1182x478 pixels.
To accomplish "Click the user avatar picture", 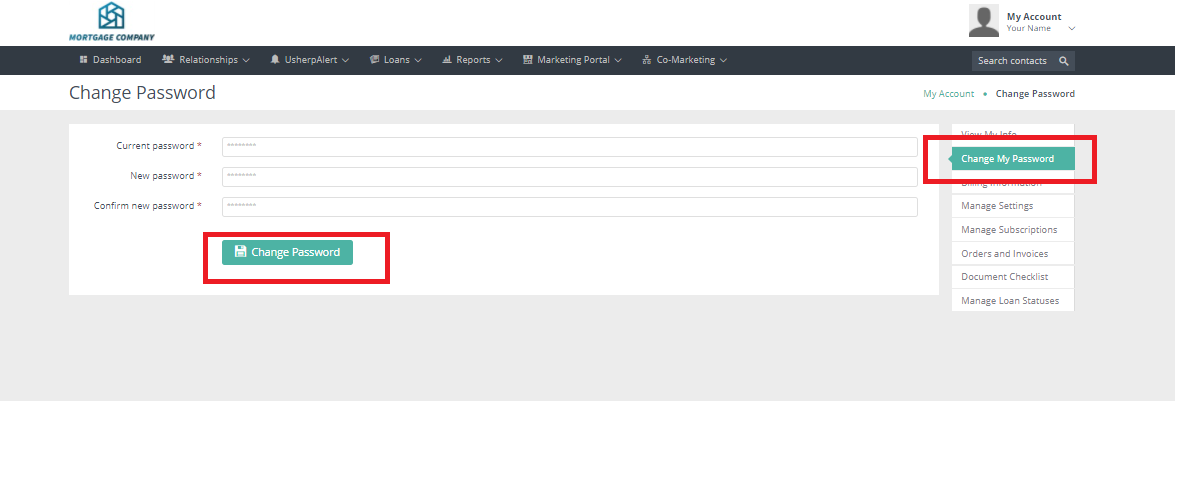I will point(984,20).
